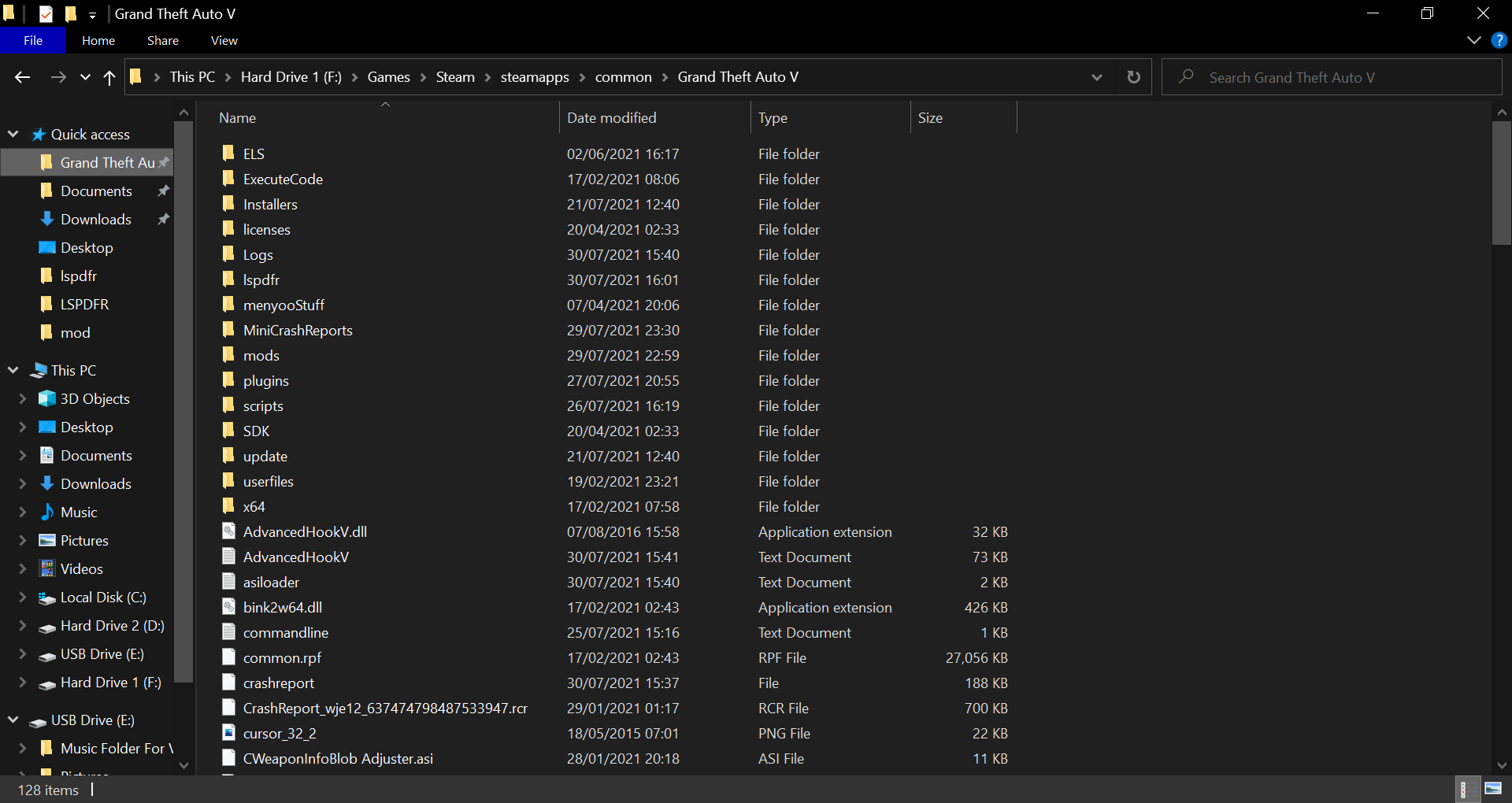Image resolution: width=1512 pixels, height=803 pixels.
Task: Click the AdvancedHookV.dll file icon
Action: click(x=228, y=531)
